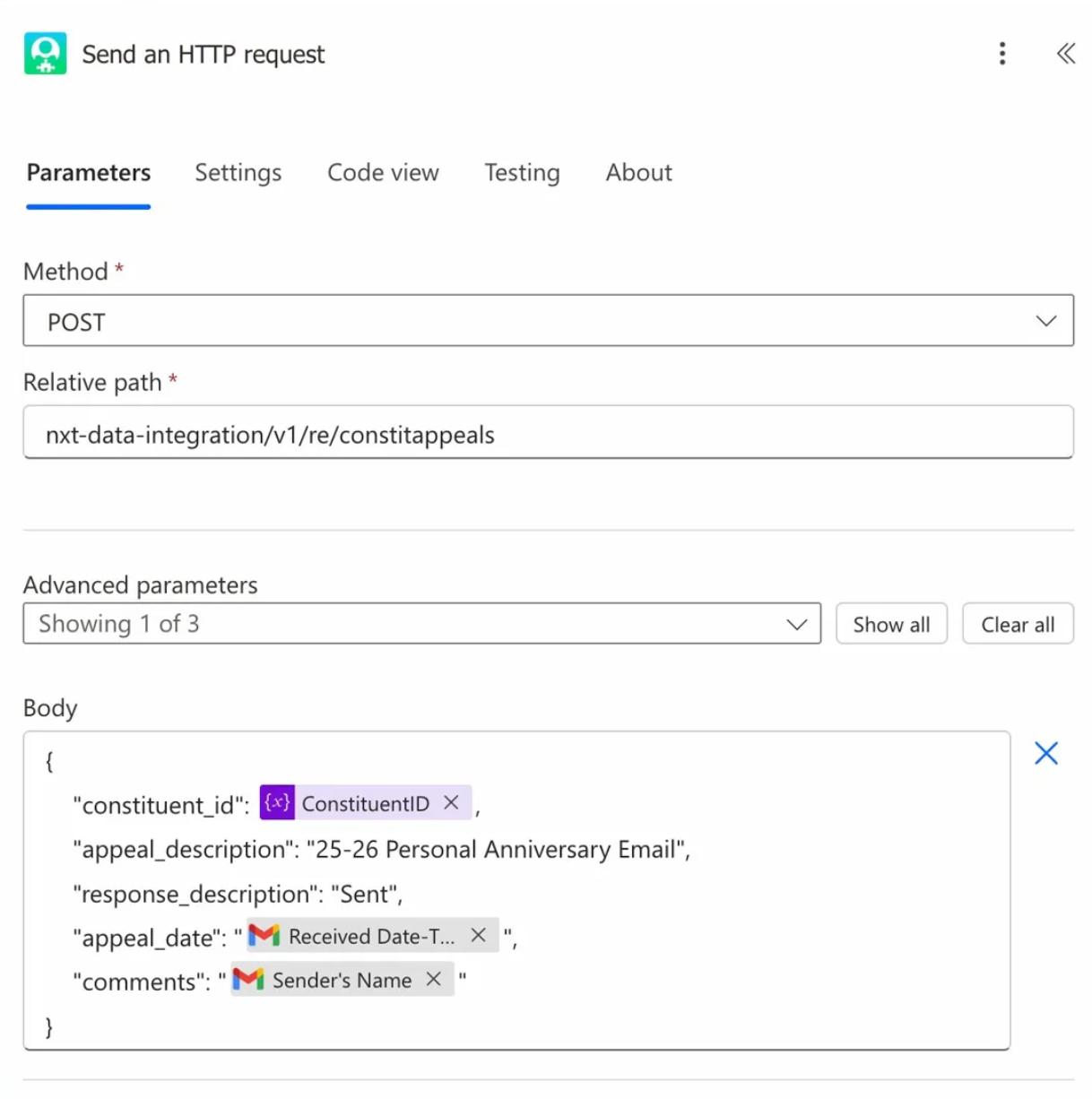
Task: Open the Code view tab
Action: pos(383,172)
